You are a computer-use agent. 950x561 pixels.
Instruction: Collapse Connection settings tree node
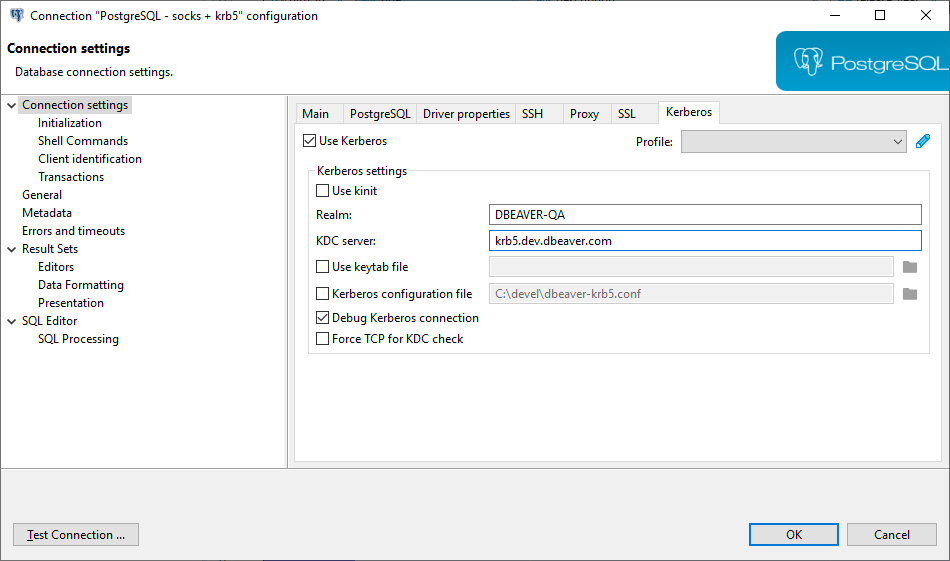(12, 105)
